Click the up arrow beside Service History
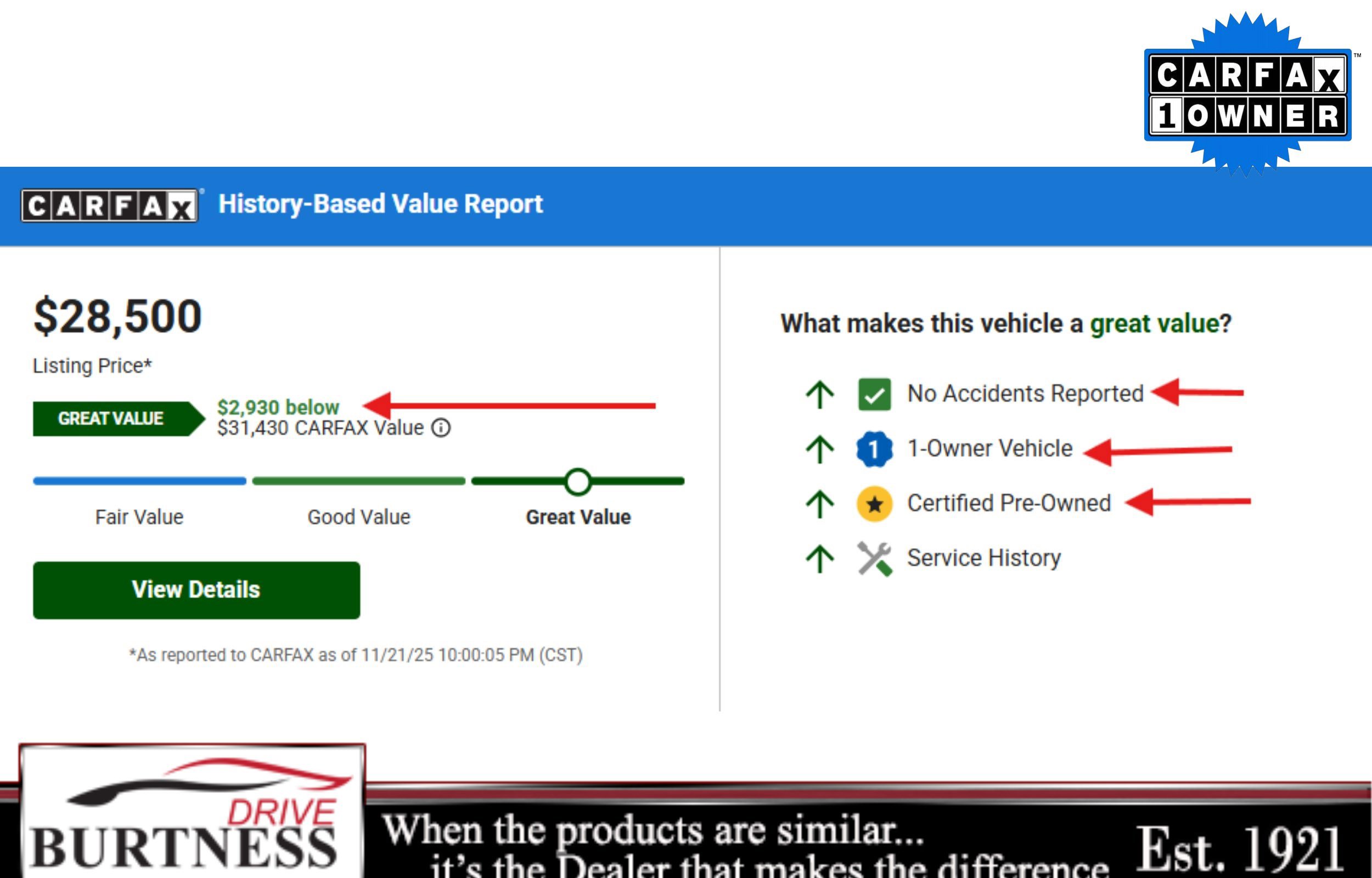 (820, 558)
